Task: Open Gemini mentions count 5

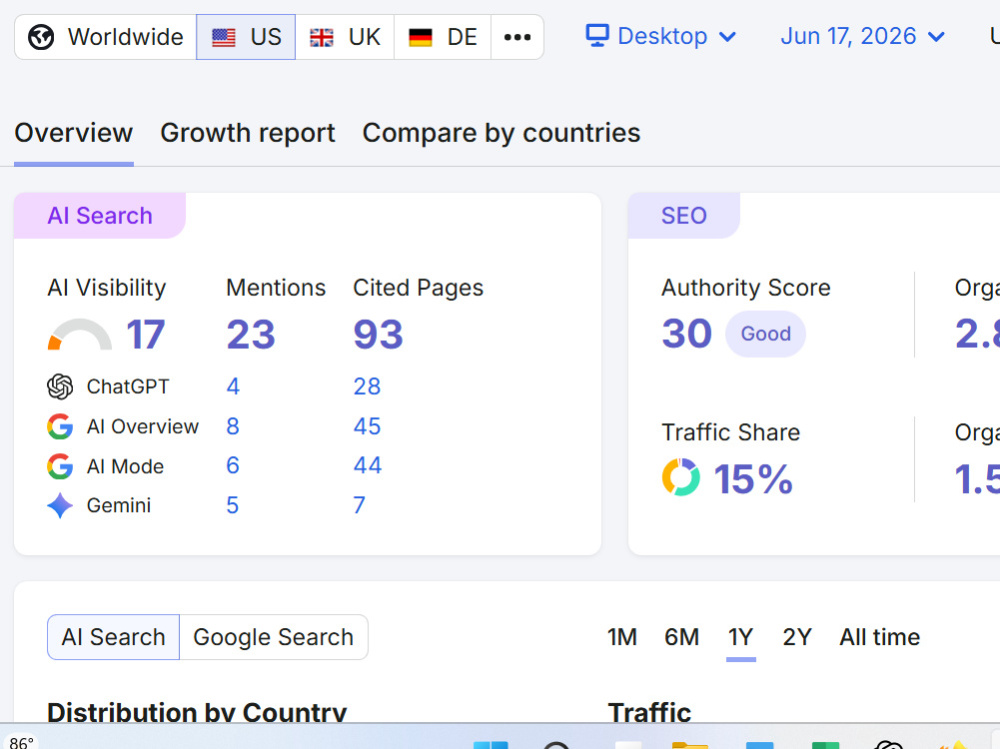Action: (233, 505)
